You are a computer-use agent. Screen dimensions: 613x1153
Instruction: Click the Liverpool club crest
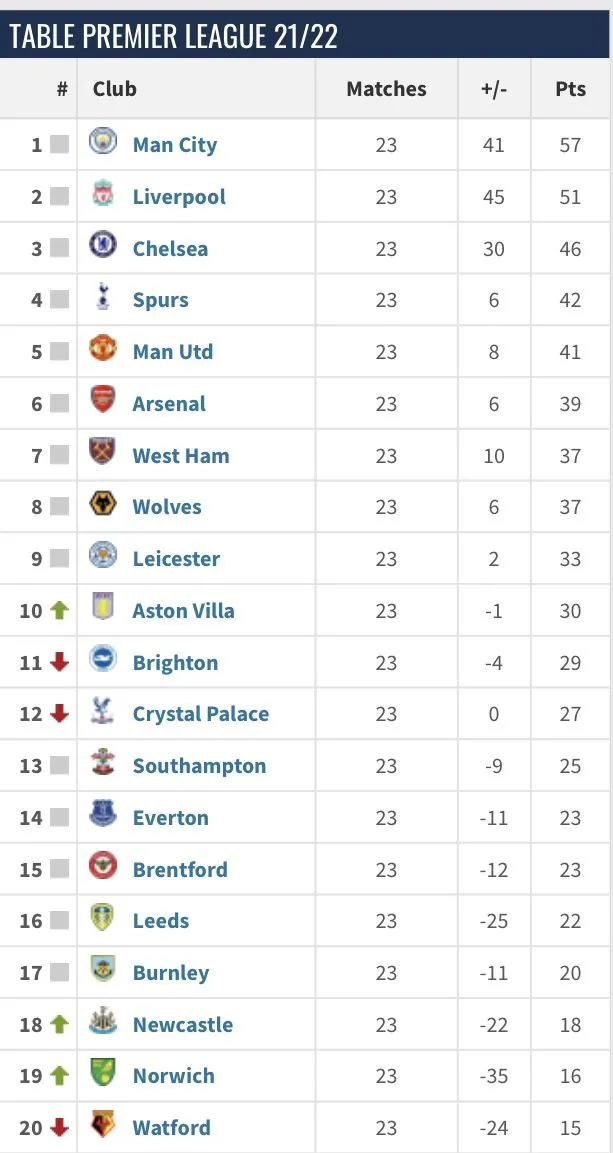click(x=103, y=195)
